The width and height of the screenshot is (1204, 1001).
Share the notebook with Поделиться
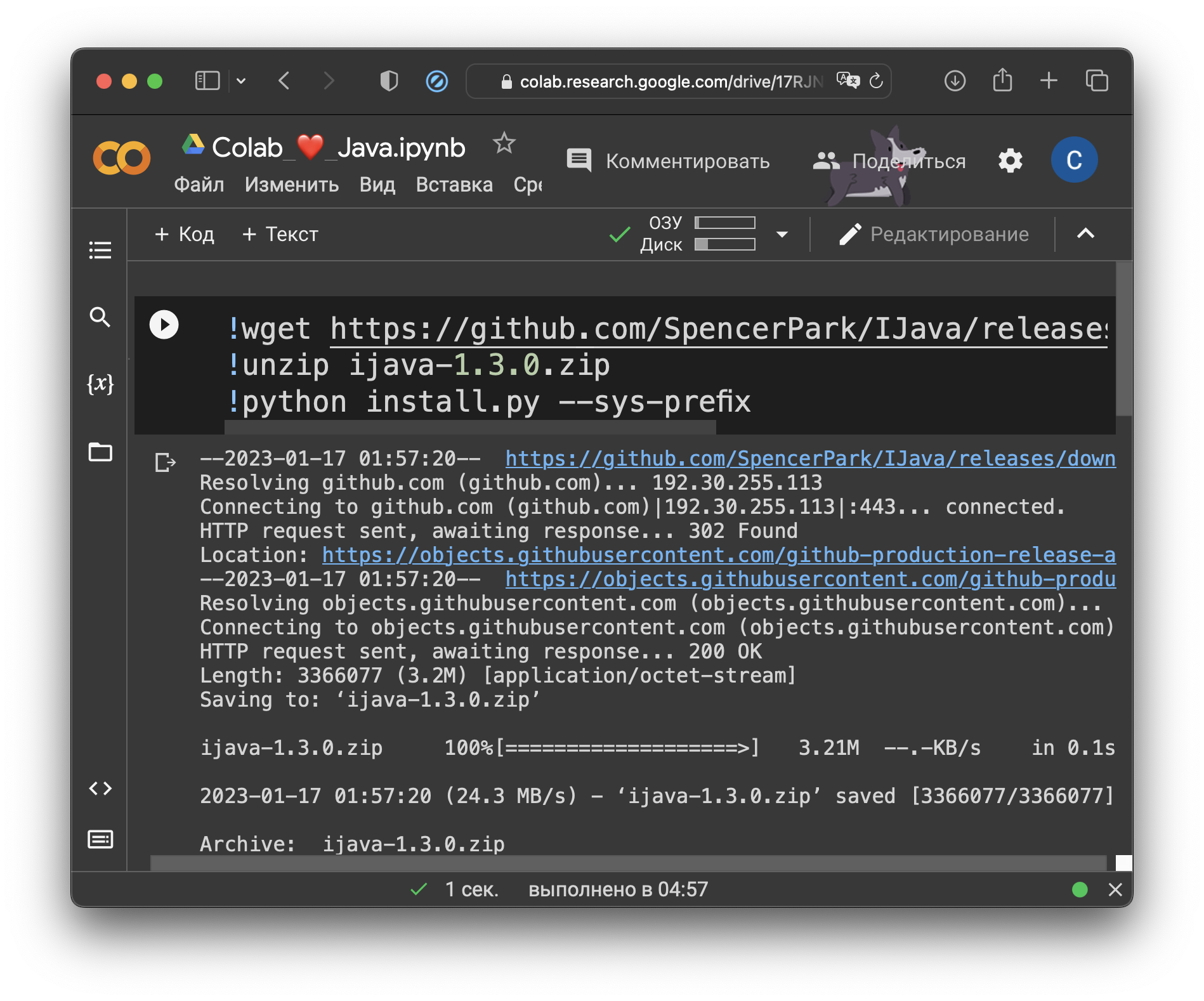click(889, 161)
